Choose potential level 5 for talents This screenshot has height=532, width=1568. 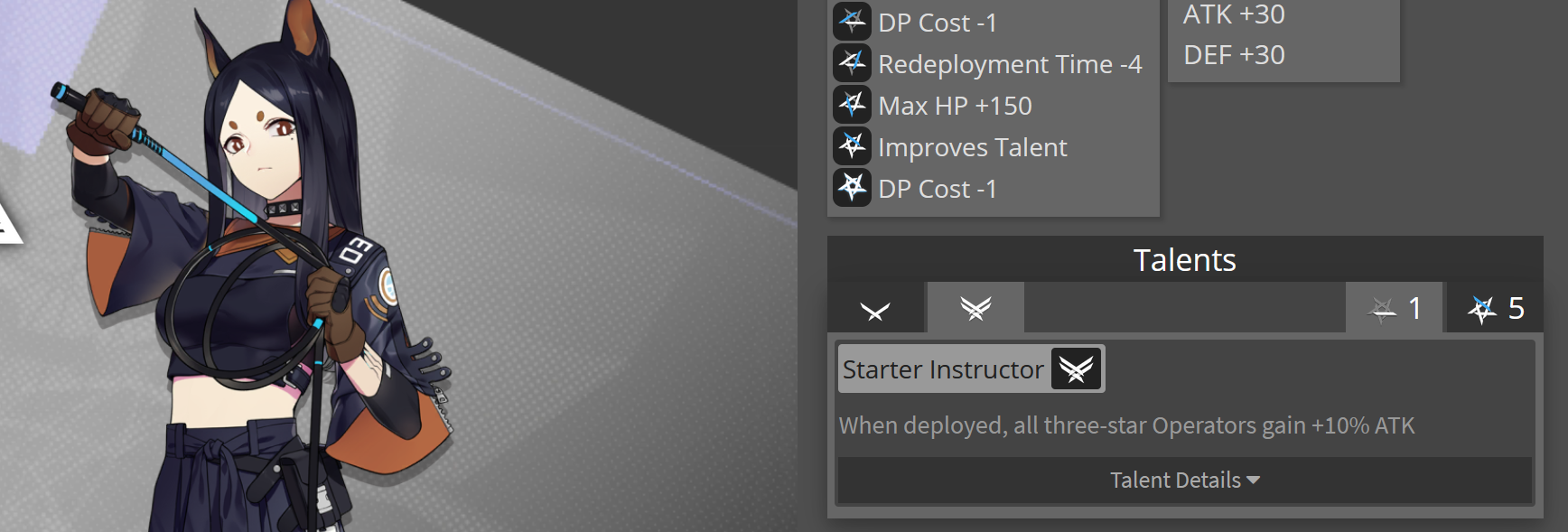pyautogui.click(x=1496, y=309)
